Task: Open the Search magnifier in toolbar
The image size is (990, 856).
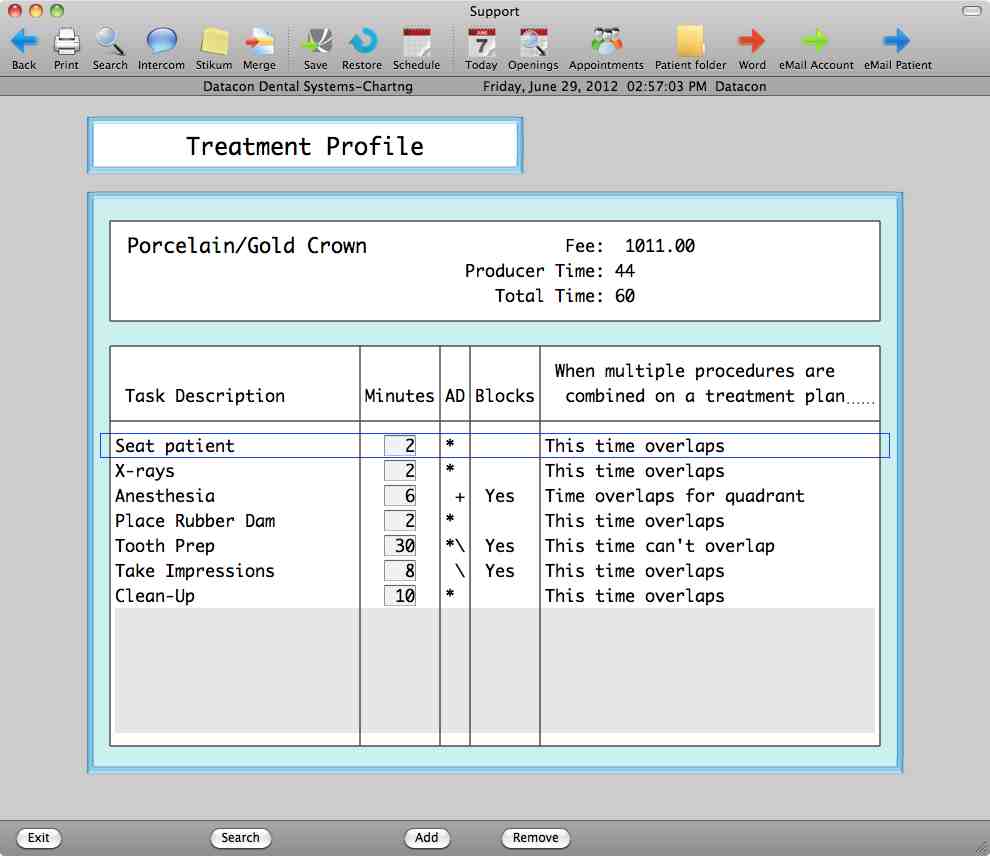Action: [x=110, y=41]
